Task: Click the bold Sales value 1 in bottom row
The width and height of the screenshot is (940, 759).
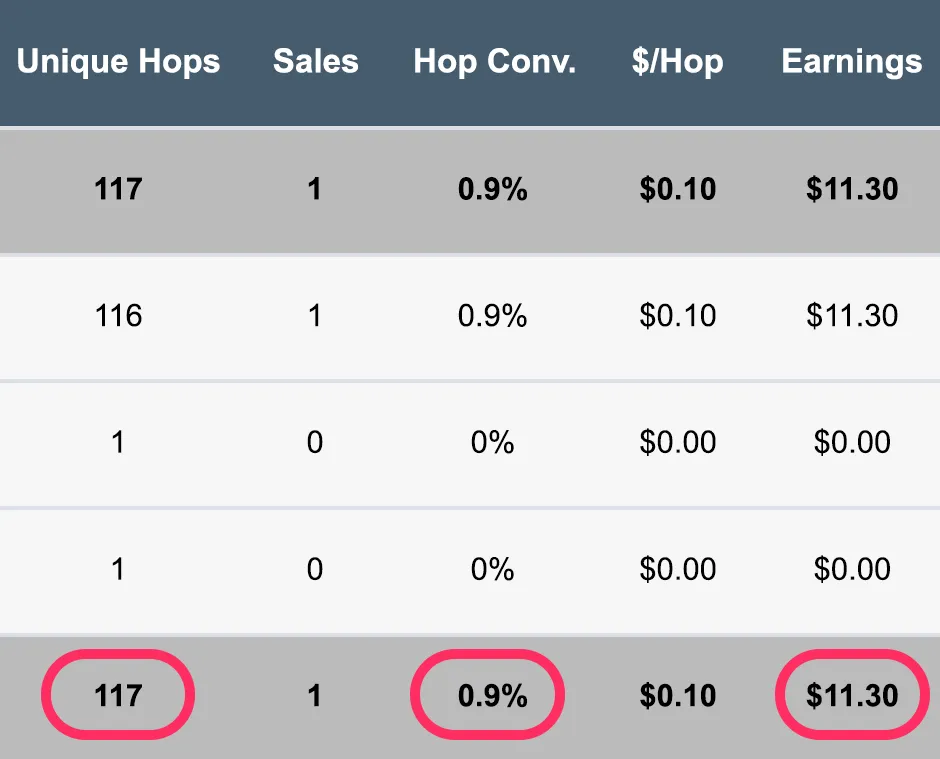Action: 315,695
